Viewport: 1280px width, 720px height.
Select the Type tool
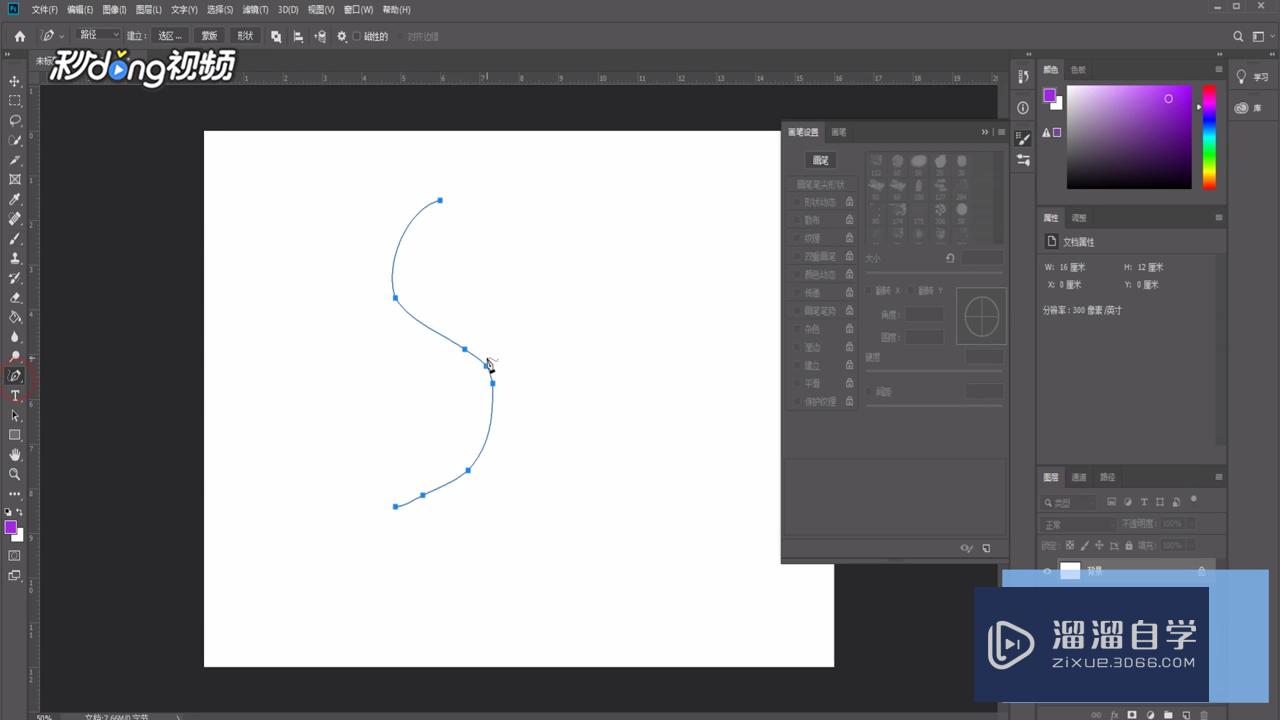tap(15, 396)
